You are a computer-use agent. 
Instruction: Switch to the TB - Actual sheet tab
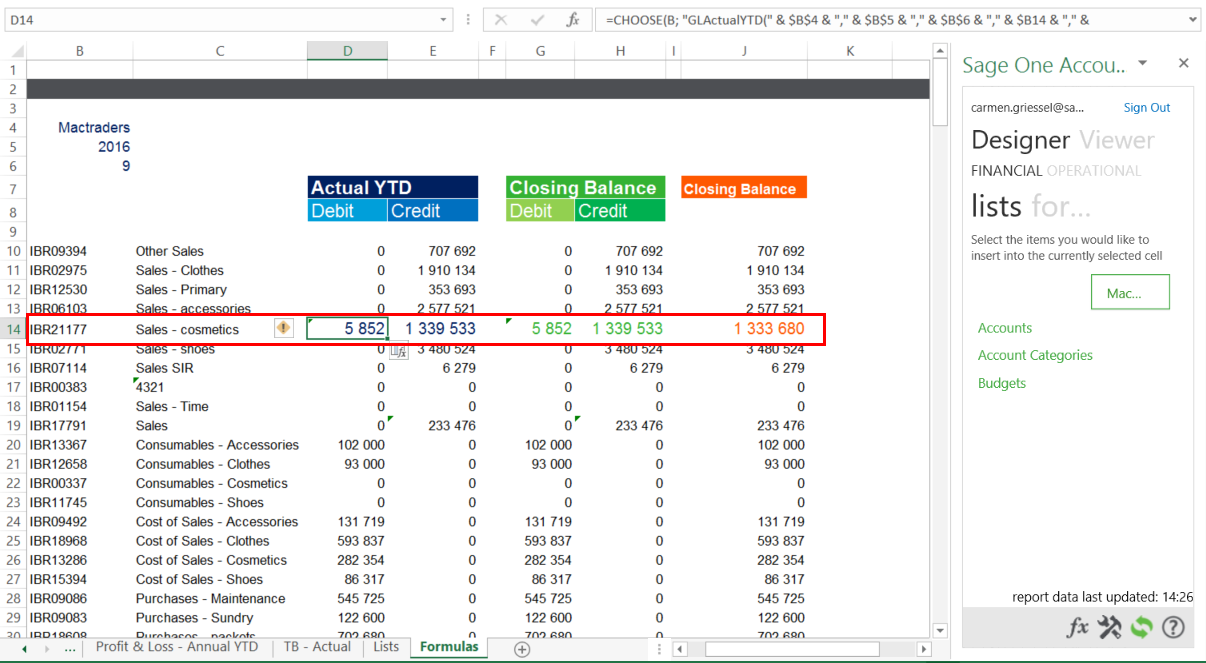coord(317,647)
